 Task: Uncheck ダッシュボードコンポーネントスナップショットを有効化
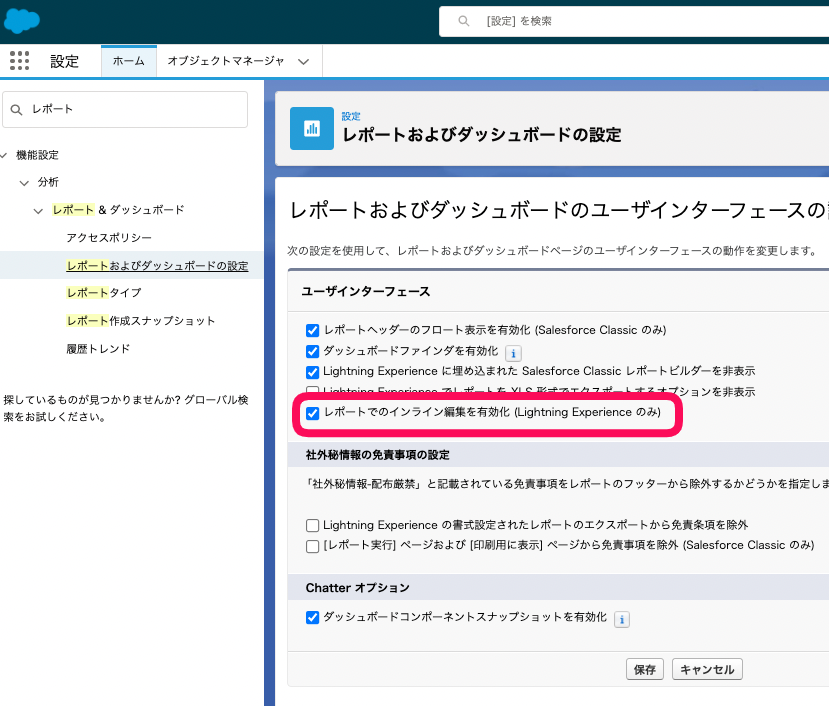312,617
